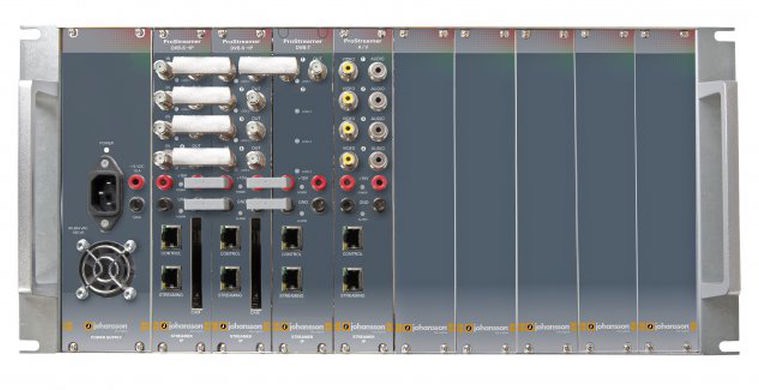Click the CAM card slot on first DVB-S module

(196, 264)
